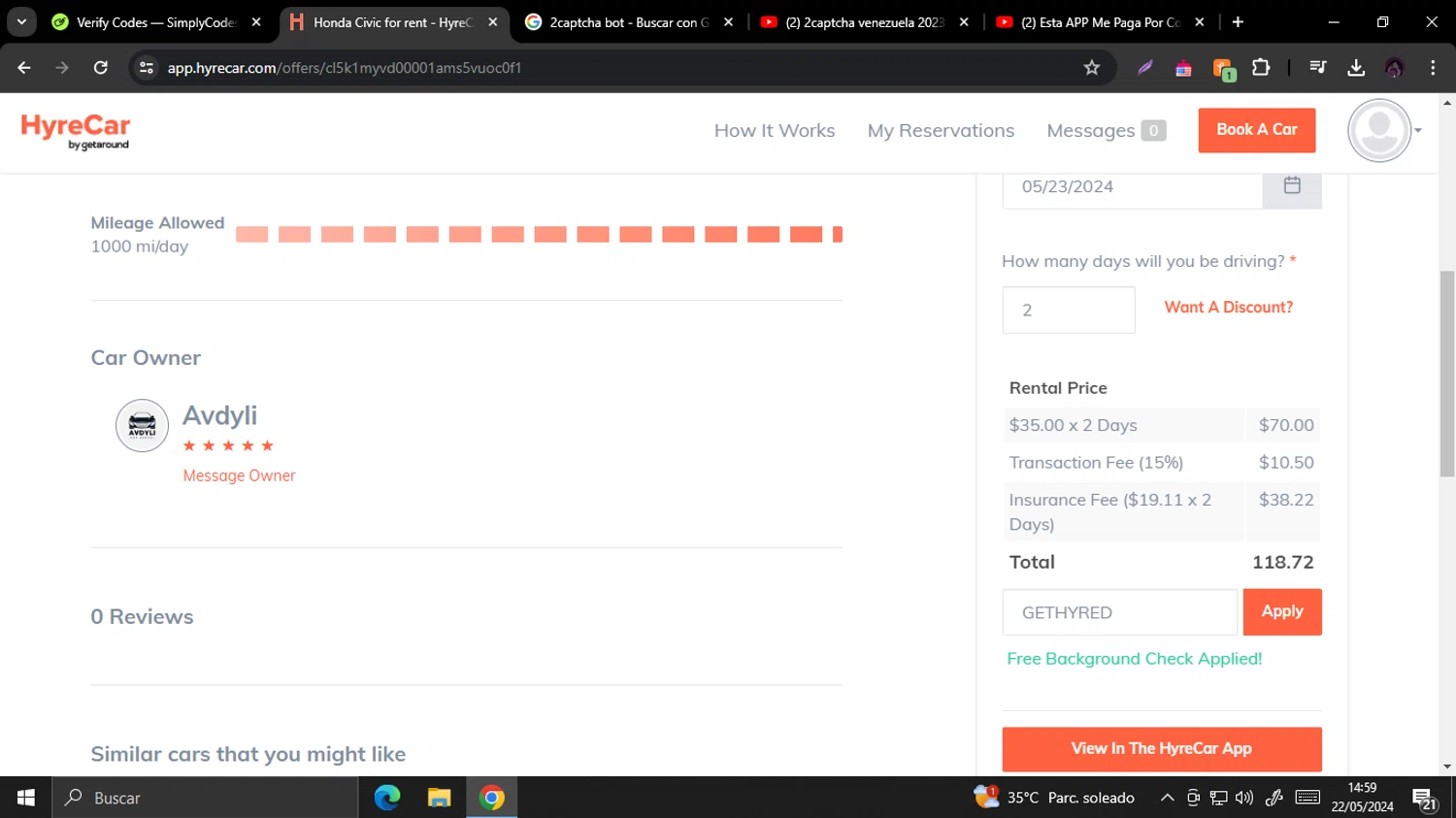Open Chrome three-dot menu
The width and height of the screenshot is (1456, 818).
pos(1433,67)
